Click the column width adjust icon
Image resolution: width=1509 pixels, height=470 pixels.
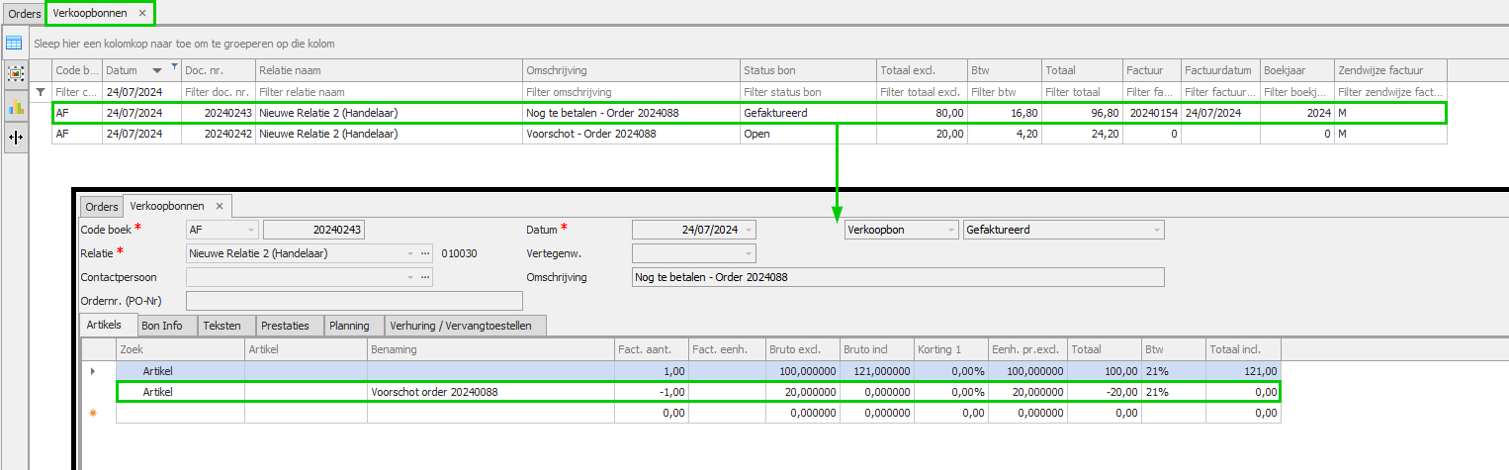(14, 137)
